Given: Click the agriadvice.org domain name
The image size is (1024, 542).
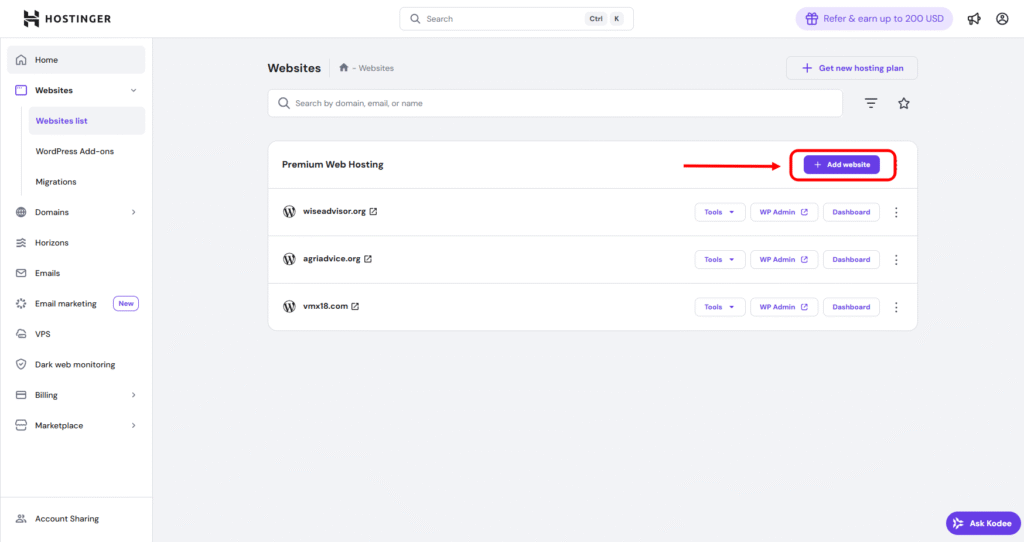Looking at the screenshot, I should 331,259.
